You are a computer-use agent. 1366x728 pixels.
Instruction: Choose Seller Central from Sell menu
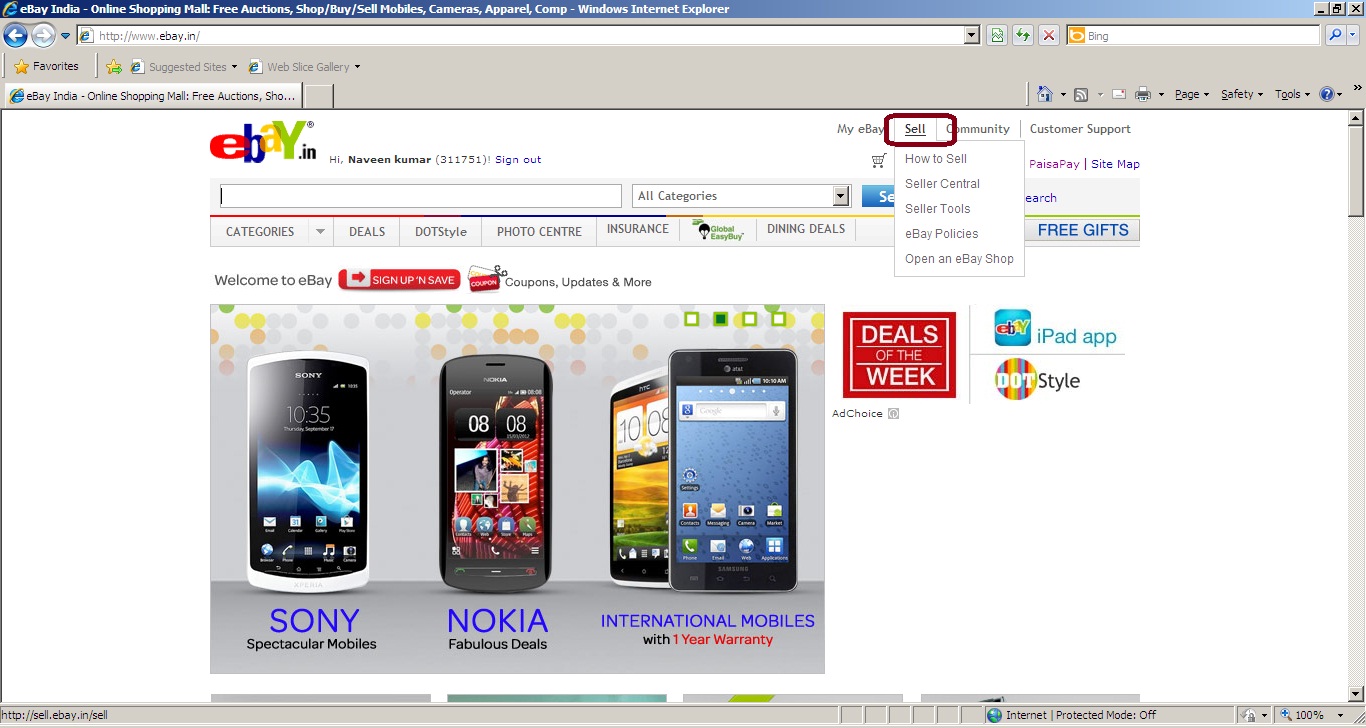(942, 184)
